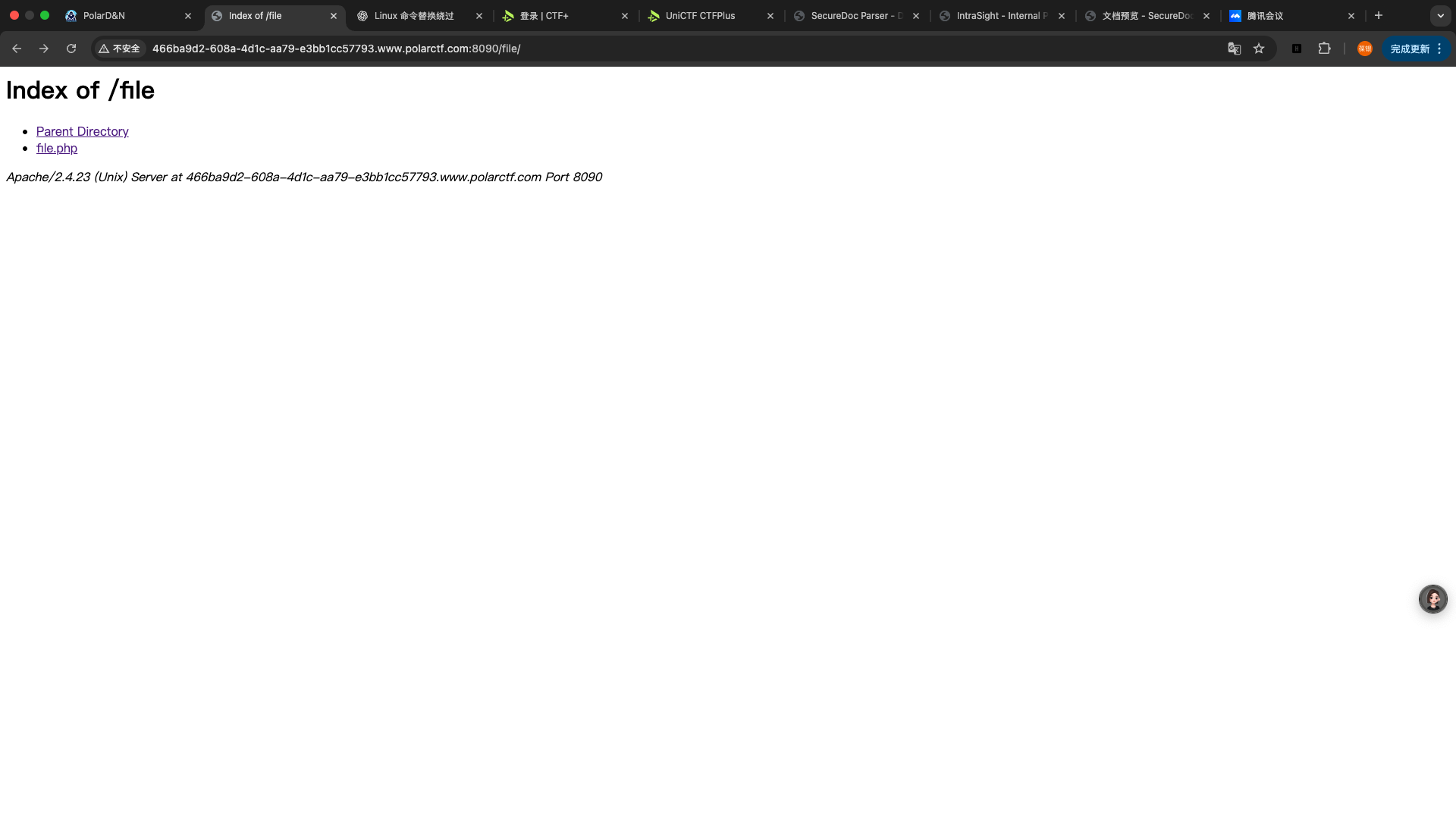This screenshot has height=819, width=1456.
Task: Close the Linux 命令替换绕过 tab
Action: tap(479, 16)
